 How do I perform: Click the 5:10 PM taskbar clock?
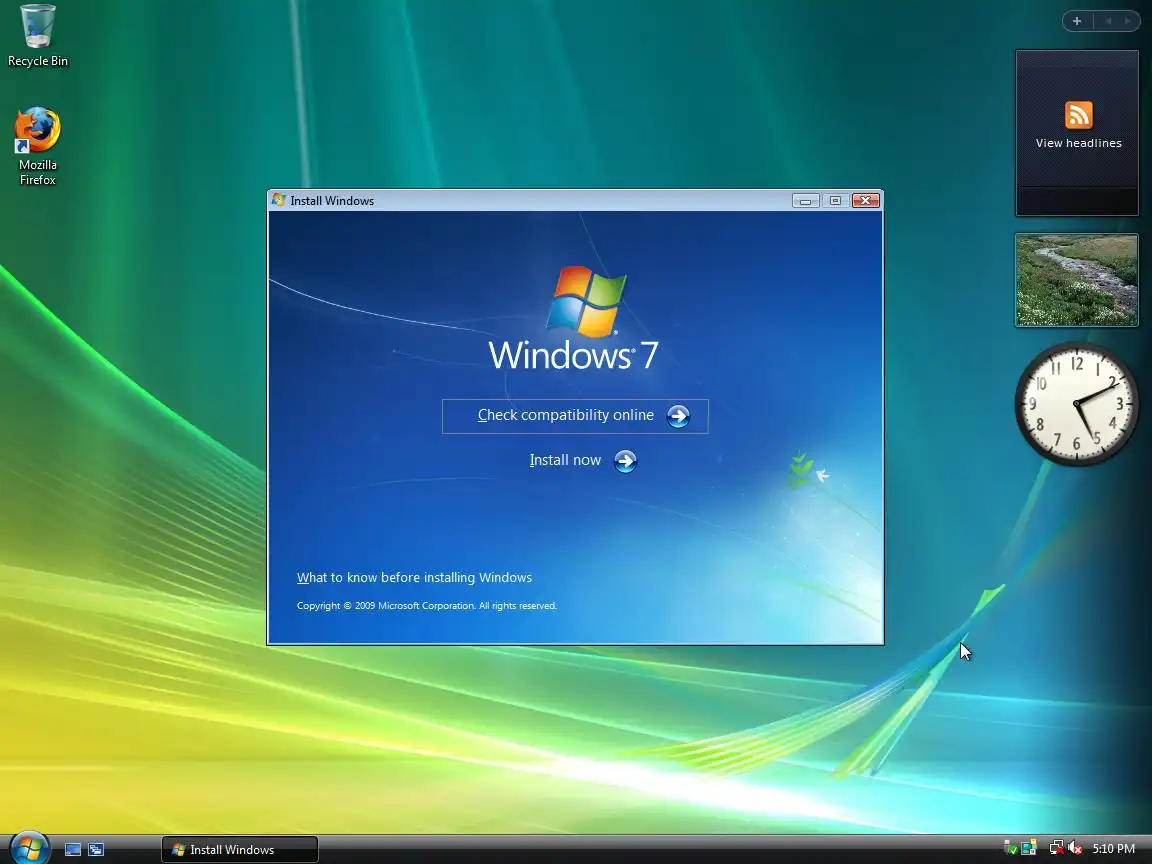click(1113, 849)
